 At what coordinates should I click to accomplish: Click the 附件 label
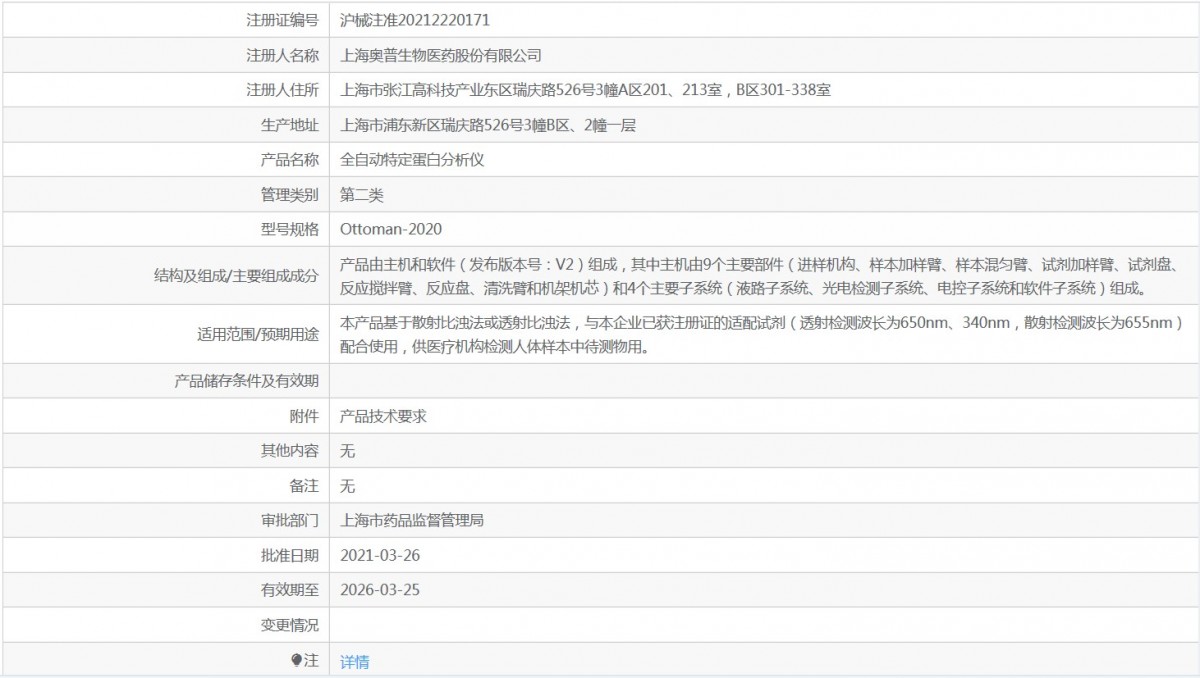[304, 416]
